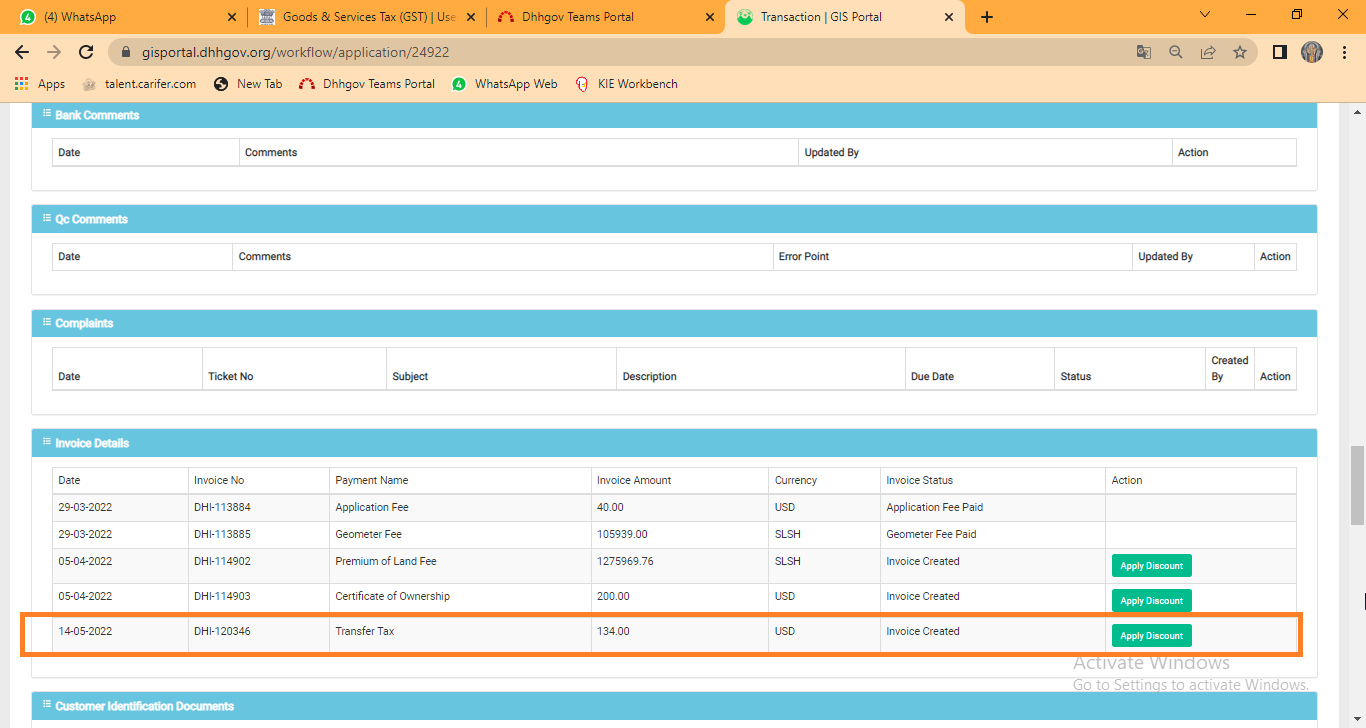Open a new browser tab with plus button

987,17
